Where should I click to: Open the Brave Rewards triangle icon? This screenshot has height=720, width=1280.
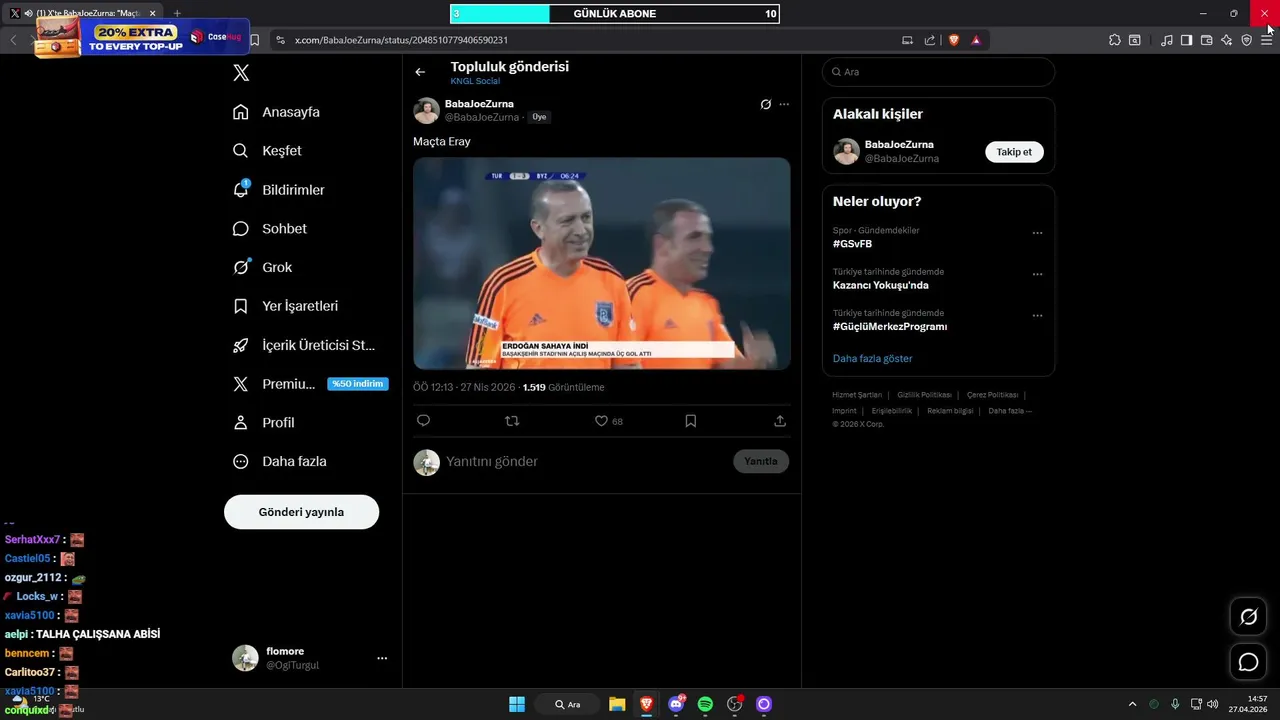click(x=976, y=40)
